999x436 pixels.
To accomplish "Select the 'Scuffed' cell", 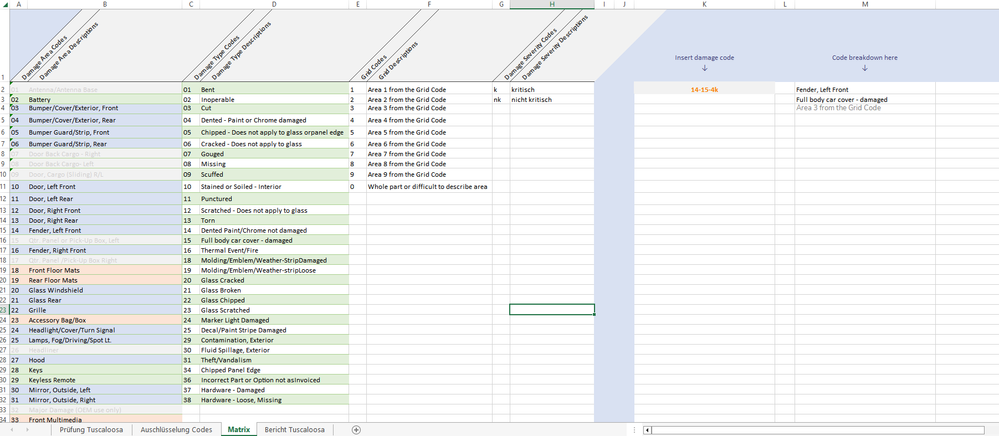I will 274,174.
